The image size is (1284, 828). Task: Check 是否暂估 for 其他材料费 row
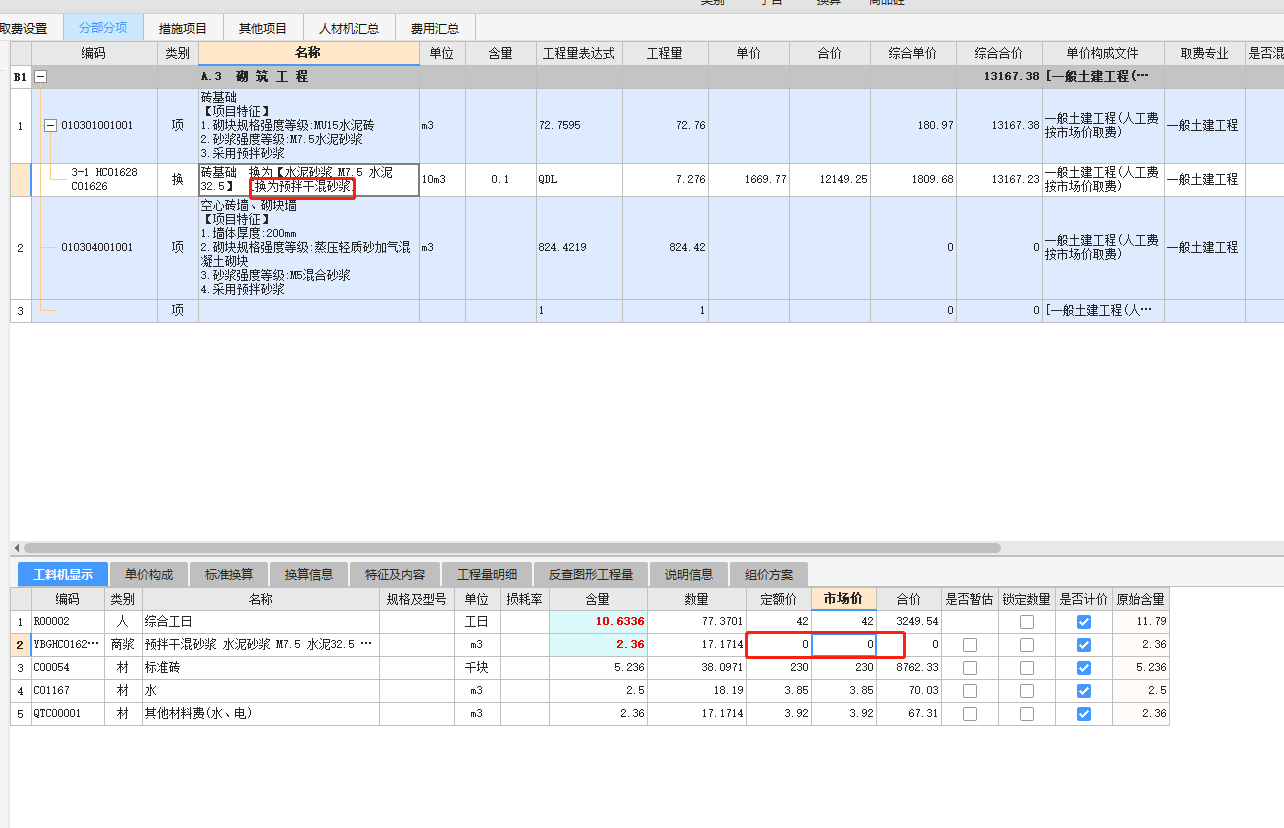click(x=970, y=714)
